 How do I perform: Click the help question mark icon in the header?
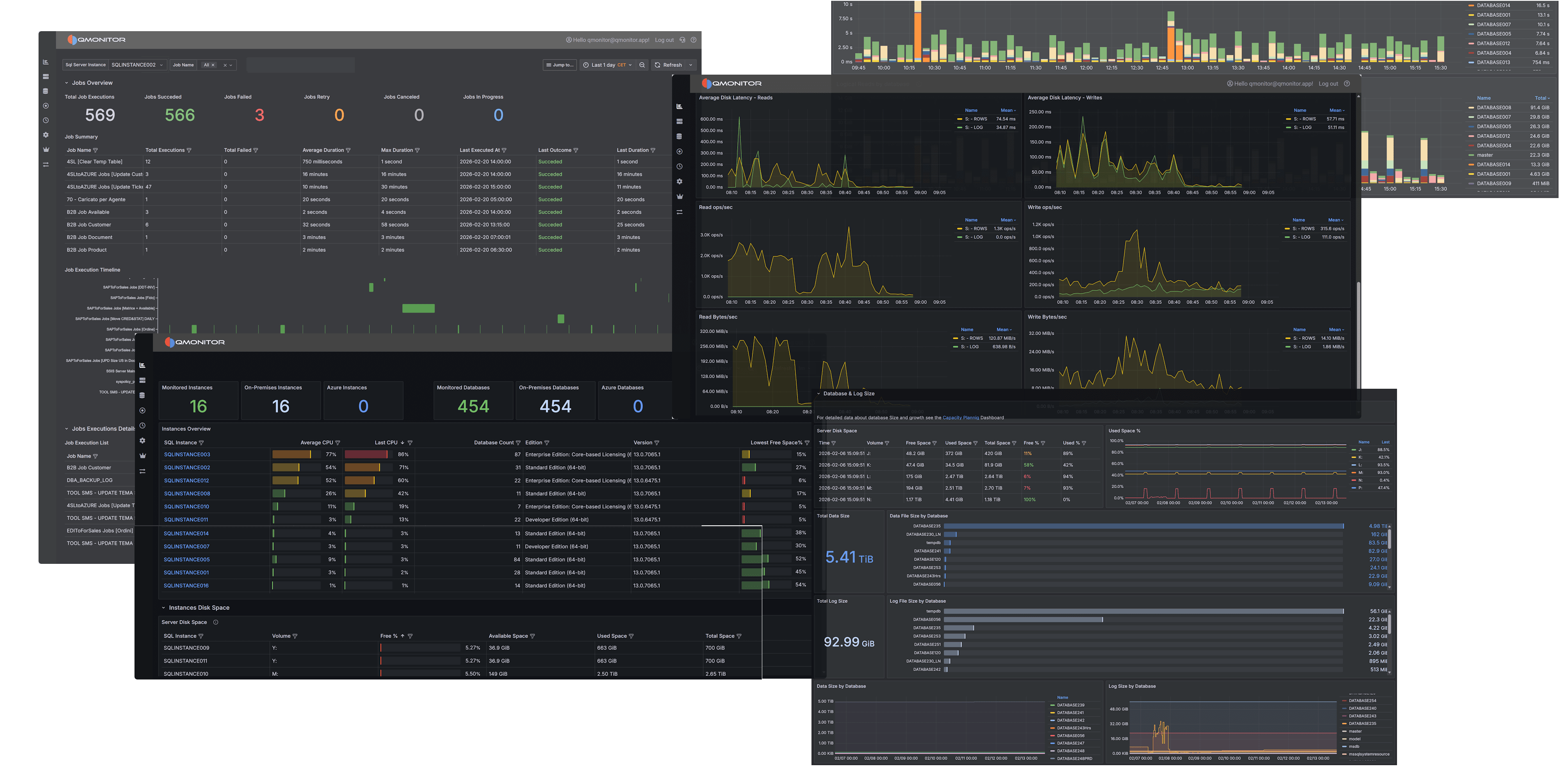click(x=694, y=39)
